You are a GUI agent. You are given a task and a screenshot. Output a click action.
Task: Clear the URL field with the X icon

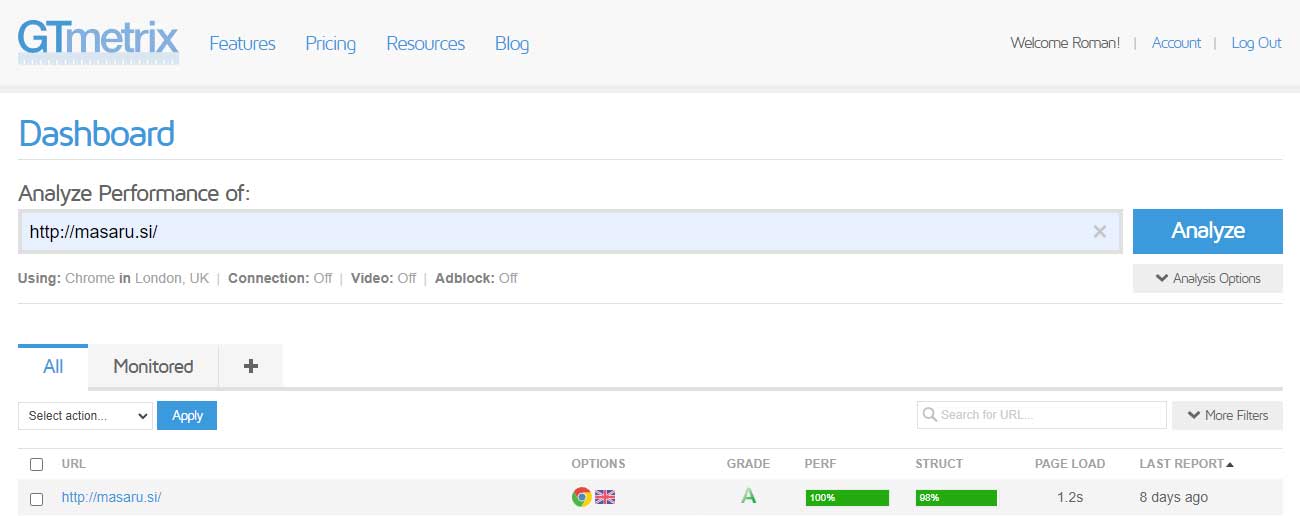pyautogui.click(x=1099, y=232)
